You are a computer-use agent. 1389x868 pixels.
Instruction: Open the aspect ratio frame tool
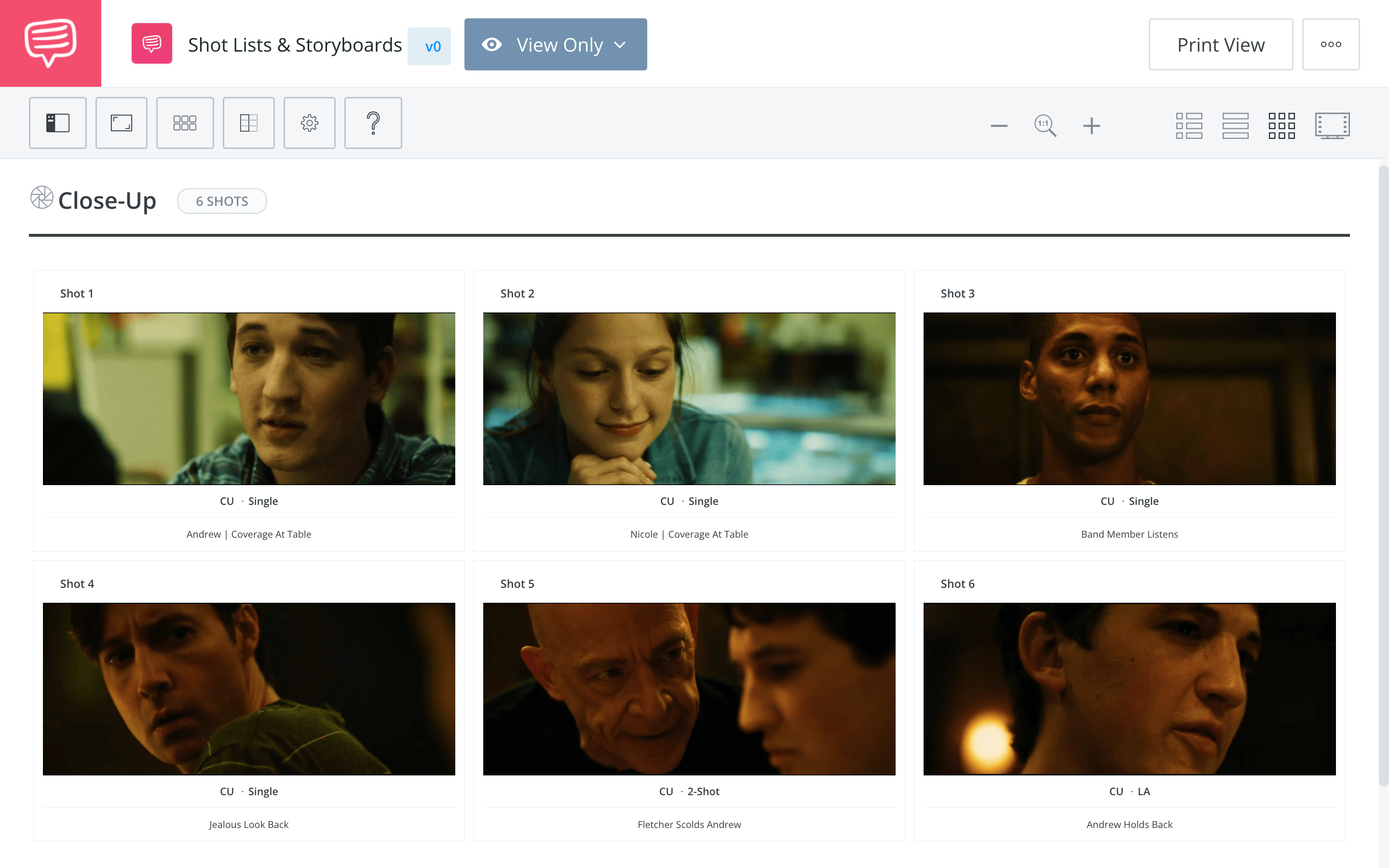(x=121, y=123)
